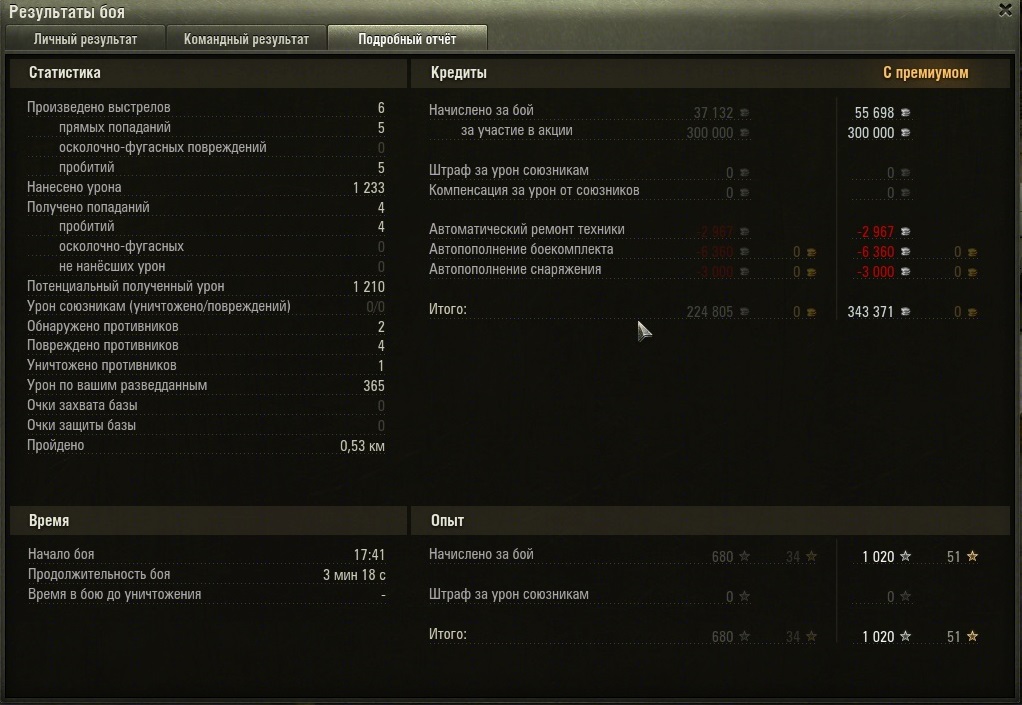Viewport: 1022px width, 705px height.
Task: Click the credits icon beside red -2 967
Action: tap(905, 232)
